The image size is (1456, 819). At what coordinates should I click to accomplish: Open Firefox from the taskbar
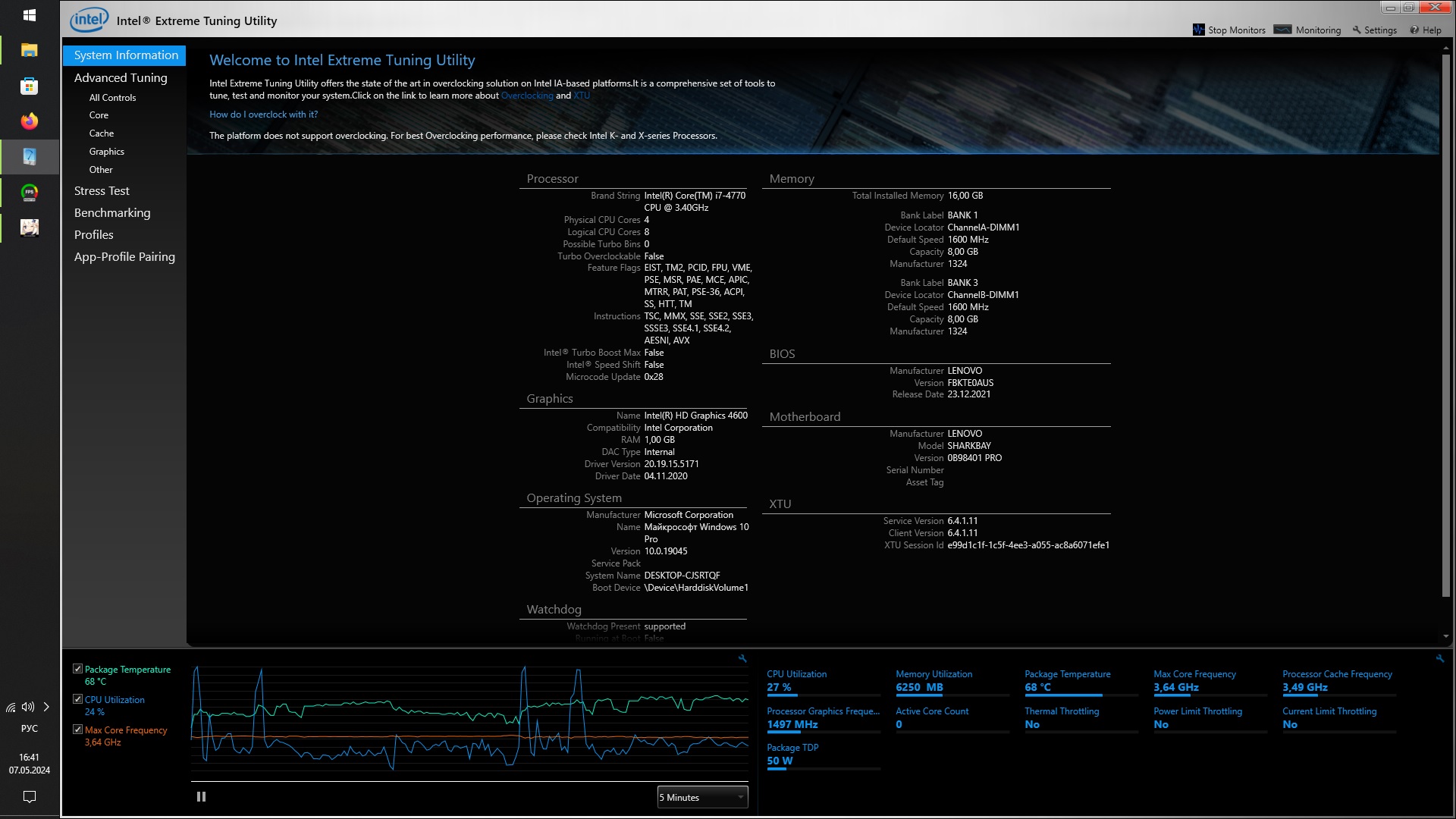click(30, 121)
